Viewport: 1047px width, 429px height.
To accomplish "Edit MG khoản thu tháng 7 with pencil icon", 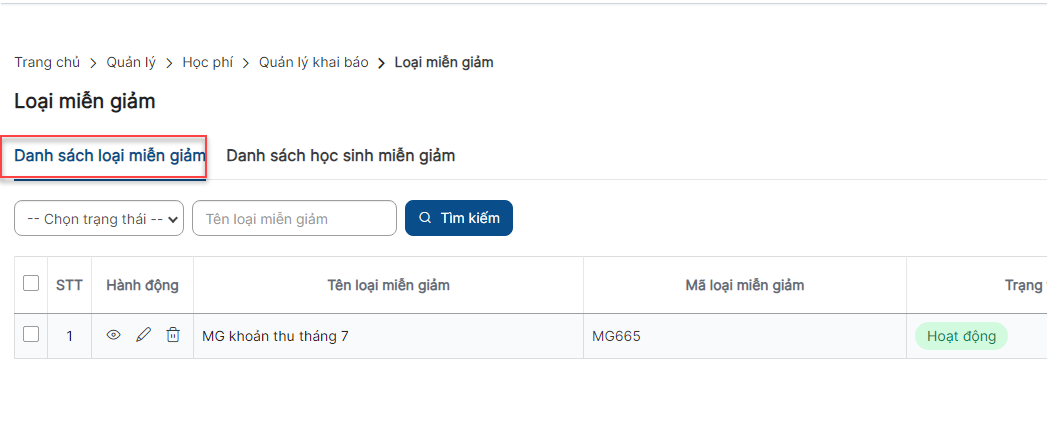I will 143,335.
